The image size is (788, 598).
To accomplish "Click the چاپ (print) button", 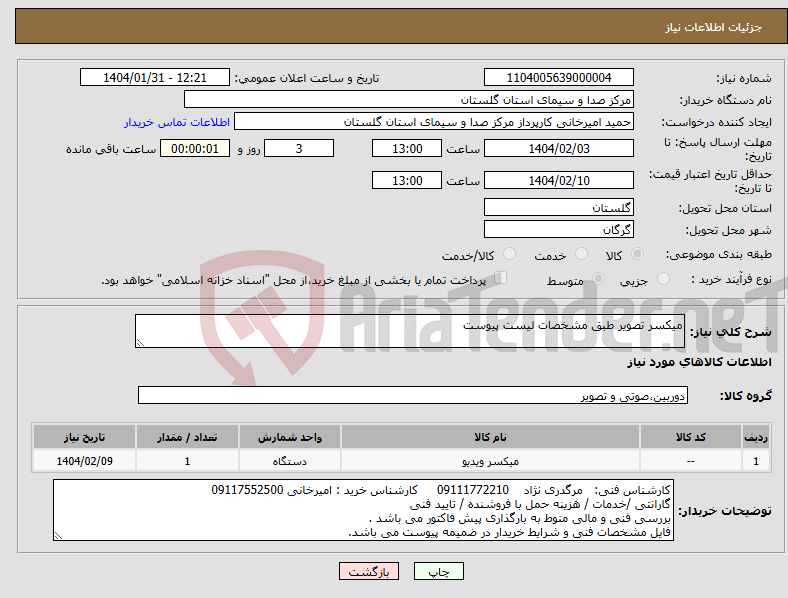I will (x=438, y=571).
